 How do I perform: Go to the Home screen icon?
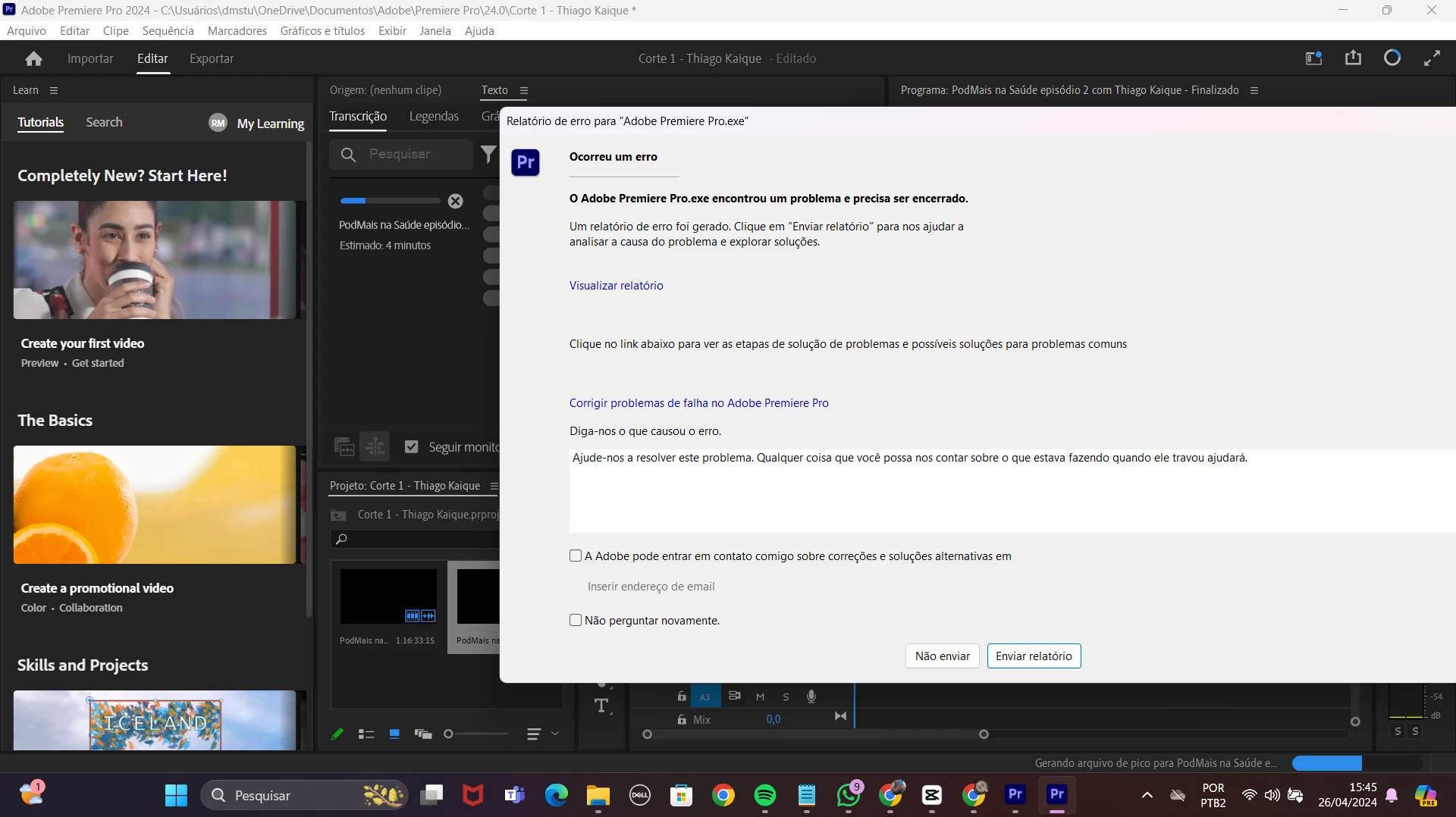pyautogui.click(x=33, y=58)
